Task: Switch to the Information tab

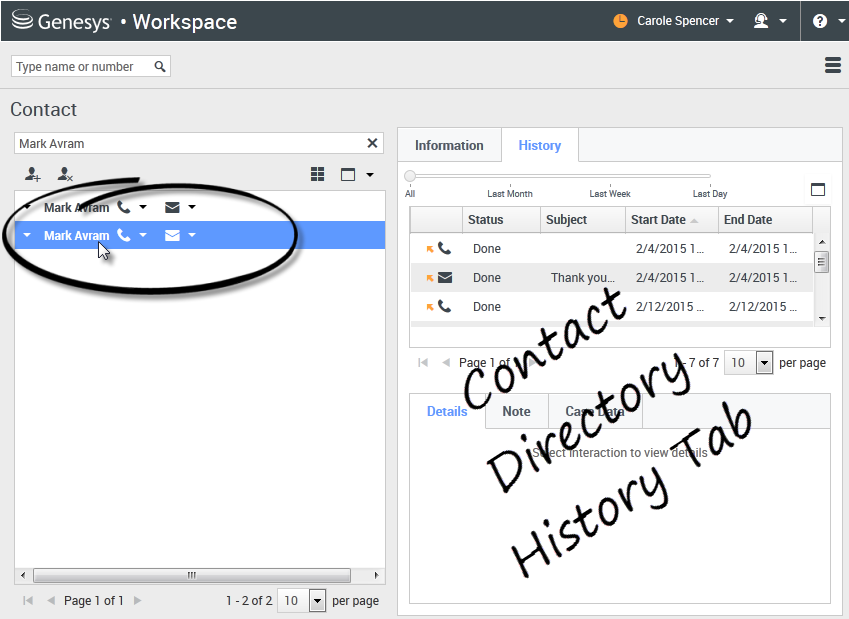Action: (x=449, y=145)
